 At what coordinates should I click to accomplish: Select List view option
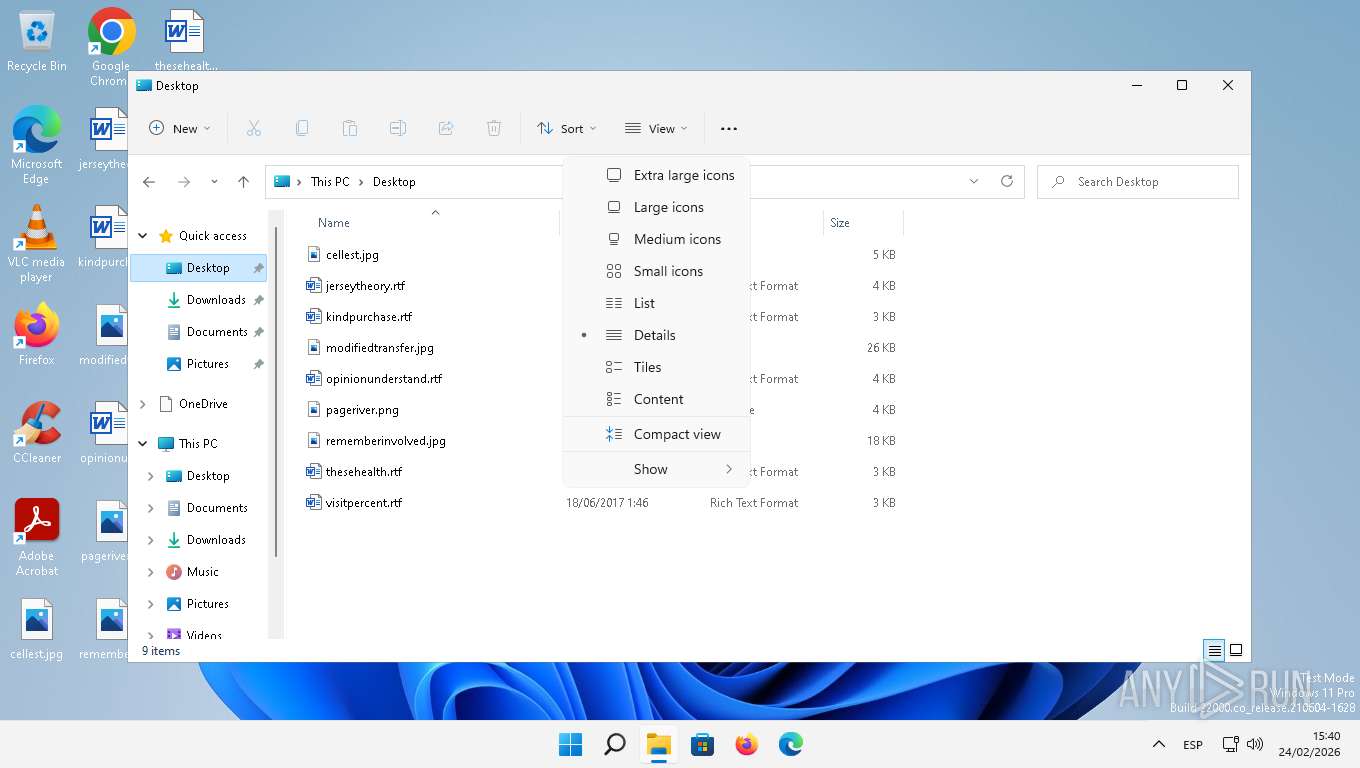coord(657,303)
